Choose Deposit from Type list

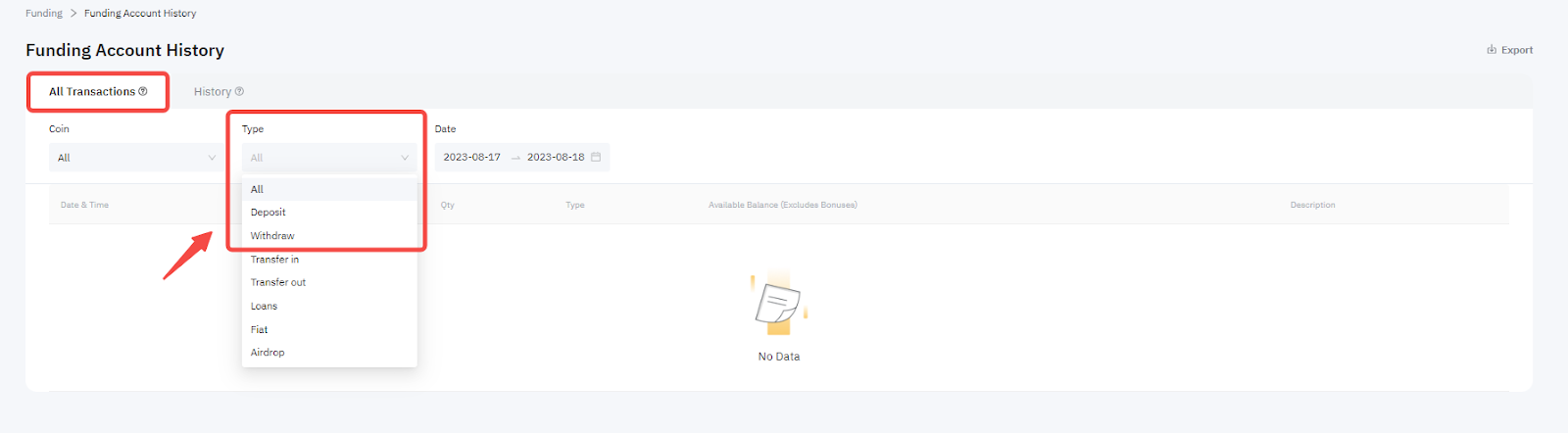click(269, 213)
